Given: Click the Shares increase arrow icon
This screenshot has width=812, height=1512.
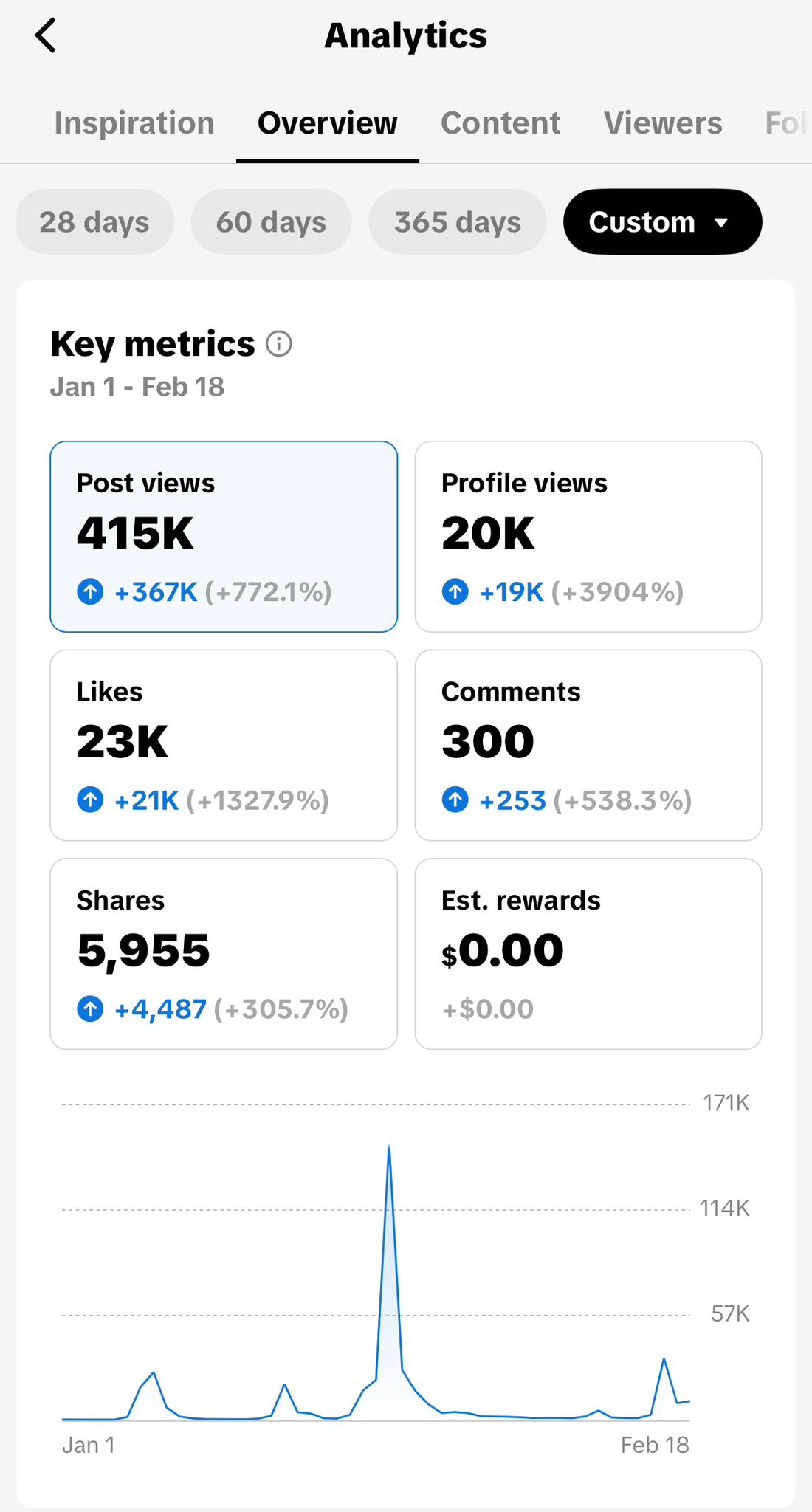Looking at the screenshot, I should pos(90,1008).
